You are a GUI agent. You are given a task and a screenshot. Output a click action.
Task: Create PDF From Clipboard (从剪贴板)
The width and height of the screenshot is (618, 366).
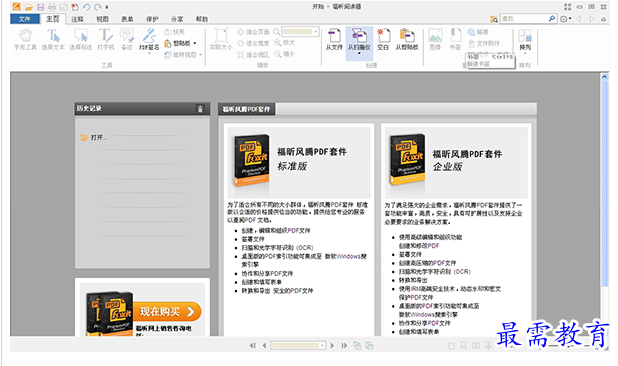click(407, 39)
